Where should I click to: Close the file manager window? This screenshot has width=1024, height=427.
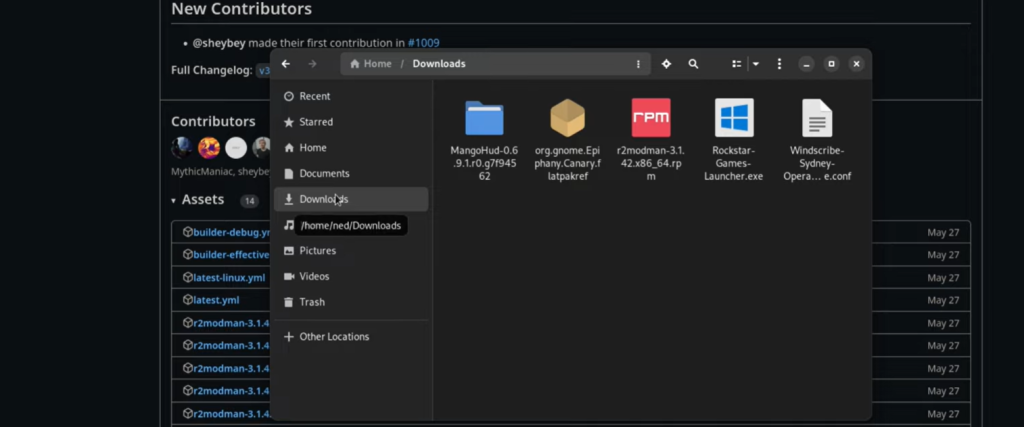pos(856,64)
